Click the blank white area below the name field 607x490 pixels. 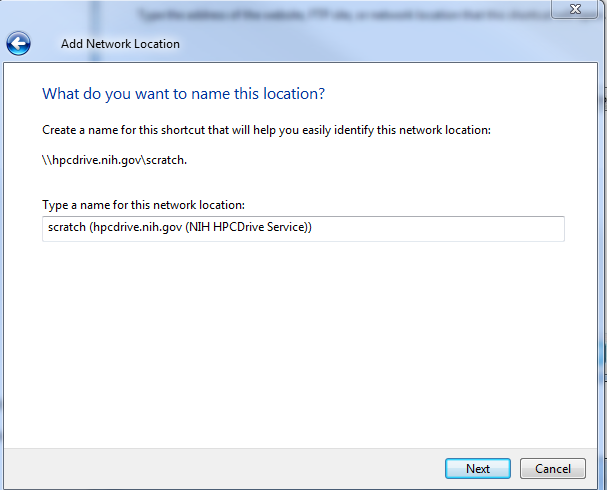coord(300,340)
